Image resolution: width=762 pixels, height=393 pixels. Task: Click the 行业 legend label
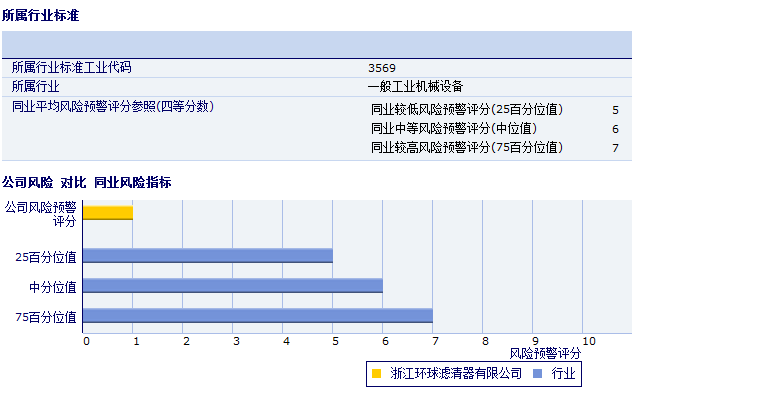pyautogui.click(x=563, y=374)
